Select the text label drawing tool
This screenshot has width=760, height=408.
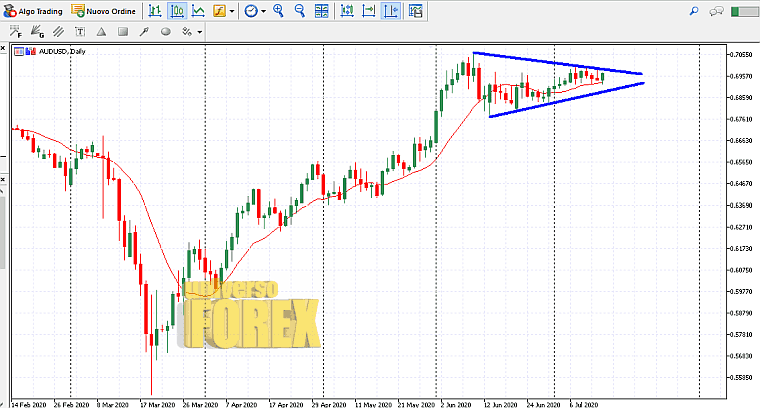[79, 31]
